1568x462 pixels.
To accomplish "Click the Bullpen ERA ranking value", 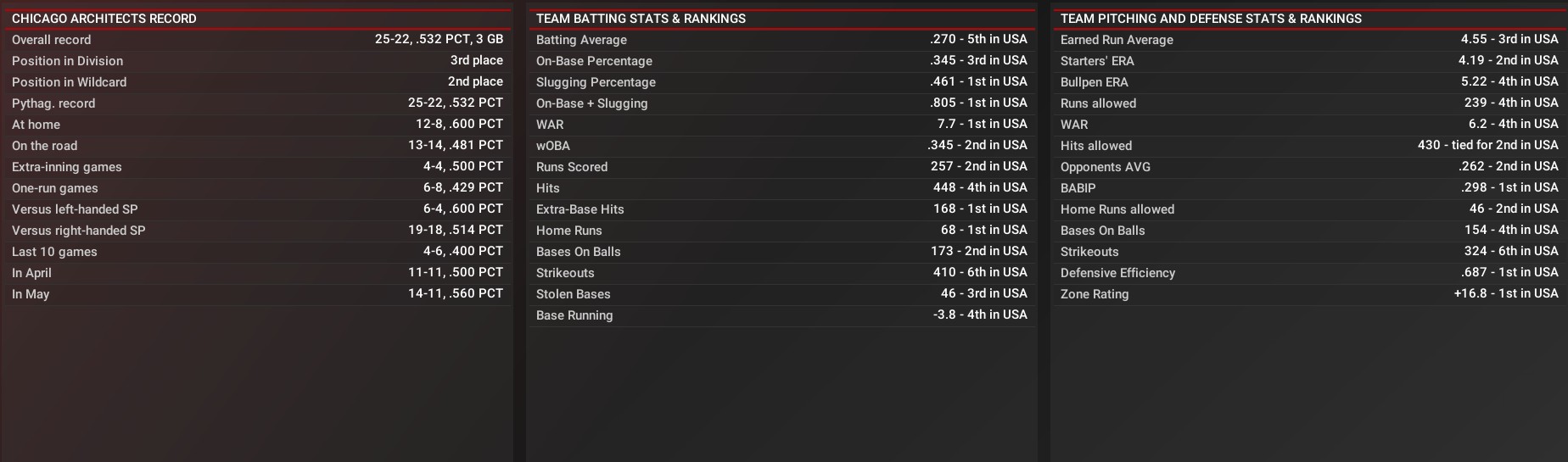I will [1509, 81].
